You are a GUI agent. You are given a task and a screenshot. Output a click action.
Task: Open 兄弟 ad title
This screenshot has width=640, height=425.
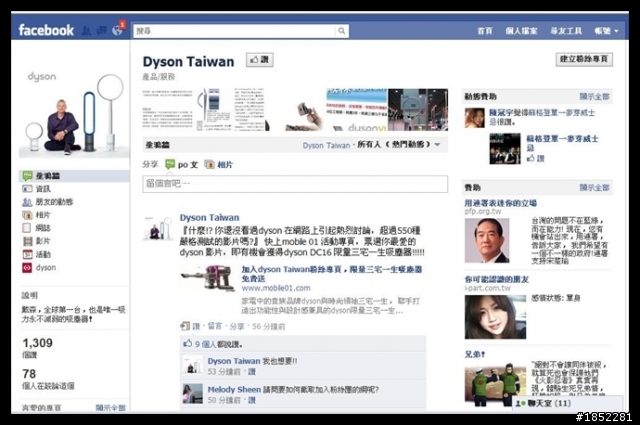click(475, 354)
